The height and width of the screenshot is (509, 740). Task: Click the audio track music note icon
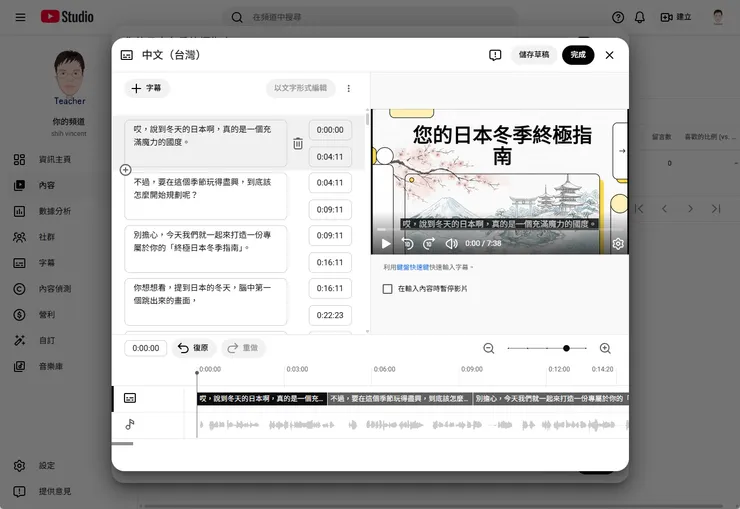pos(130,425)
